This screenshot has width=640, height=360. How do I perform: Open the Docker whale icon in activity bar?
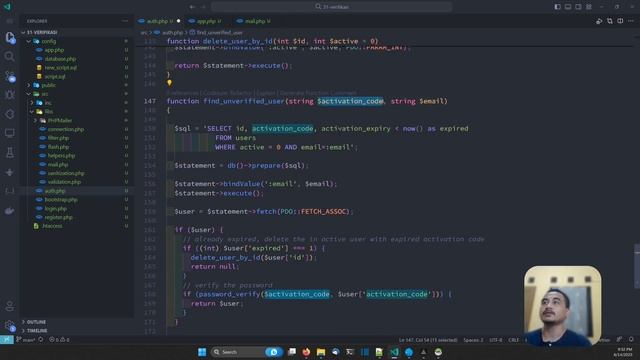pyautogui.click(x=9, y=211)
